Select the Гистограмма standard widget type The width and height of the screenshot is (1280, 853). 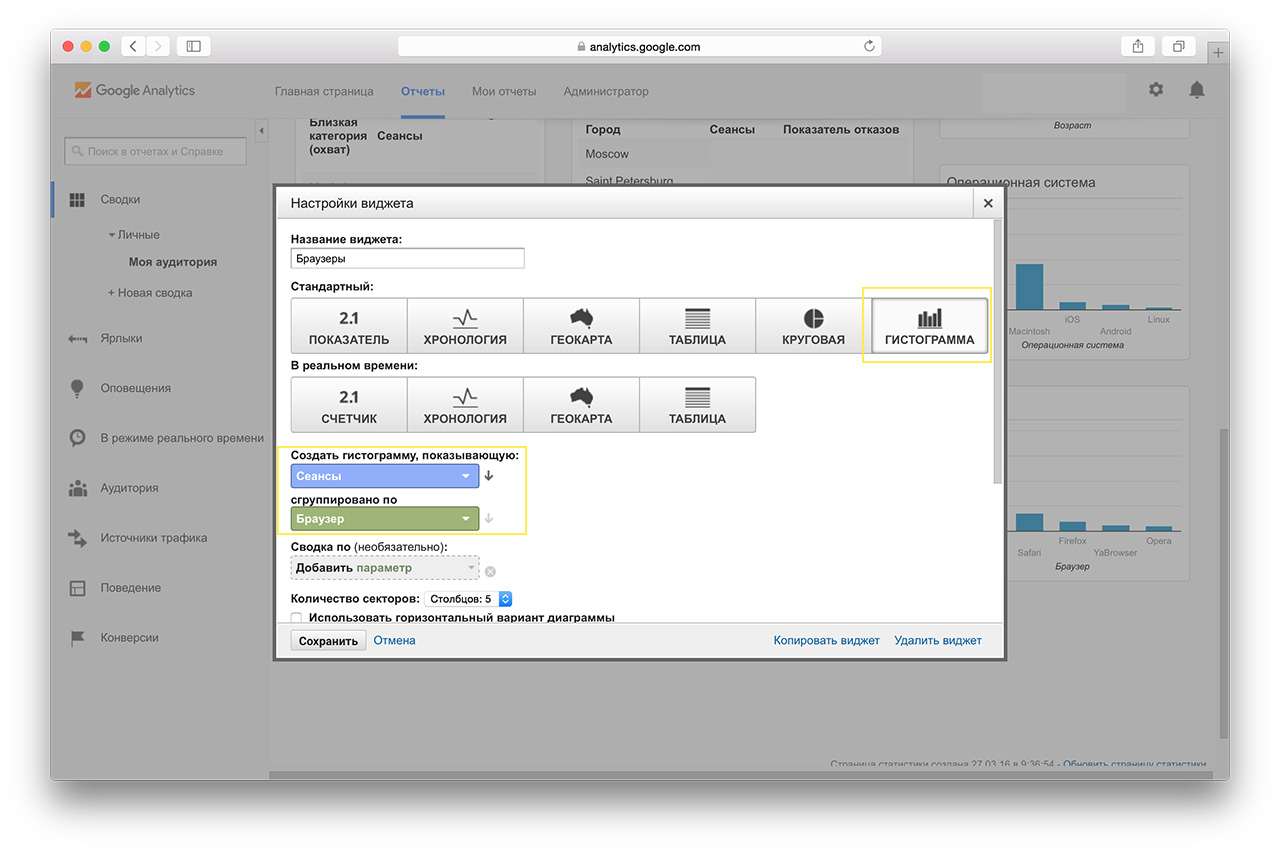[x=929, y=326]
